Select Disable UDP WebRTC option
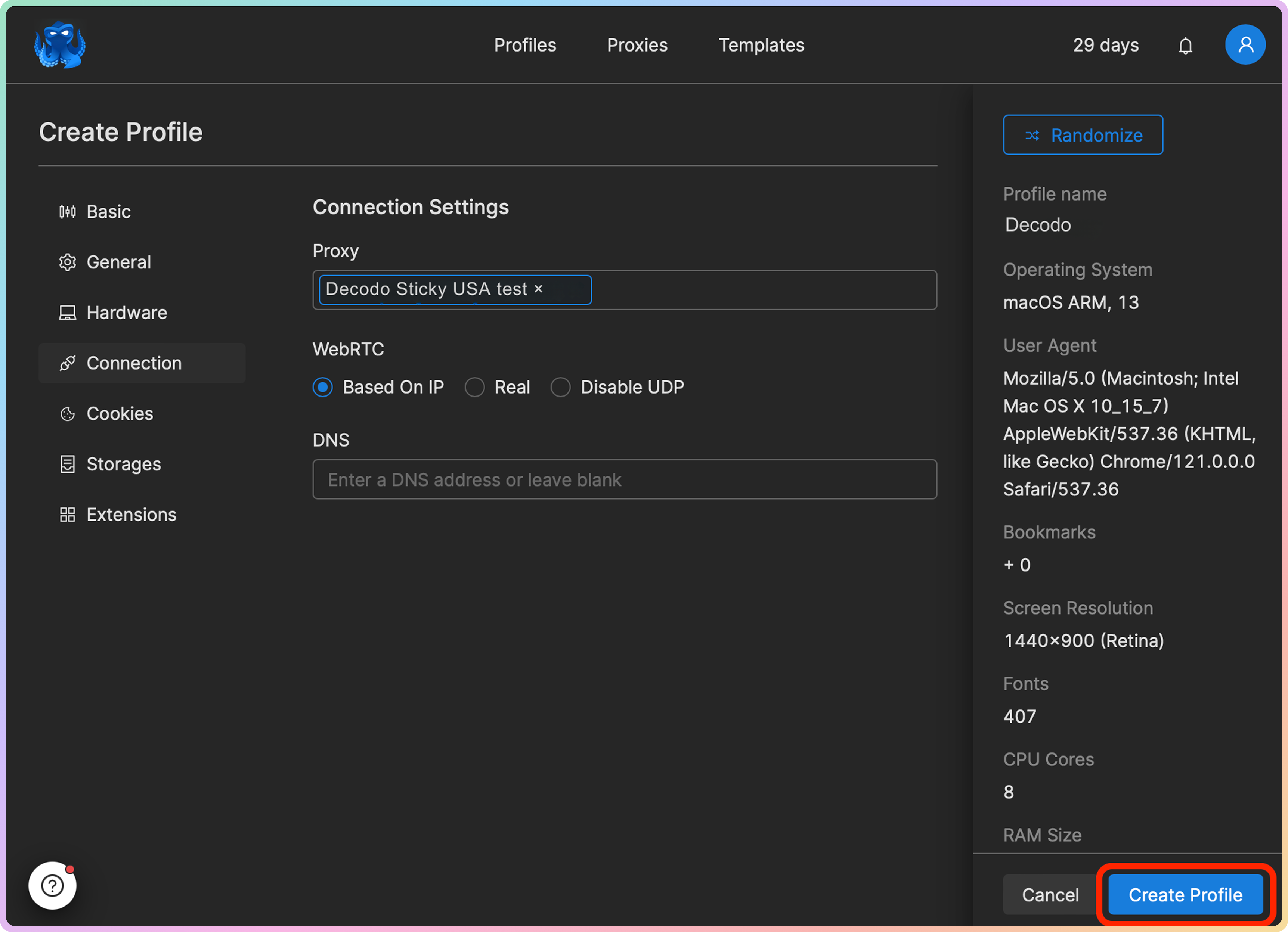Viewport: 1288px width, 932px height. tap(561, 387)
